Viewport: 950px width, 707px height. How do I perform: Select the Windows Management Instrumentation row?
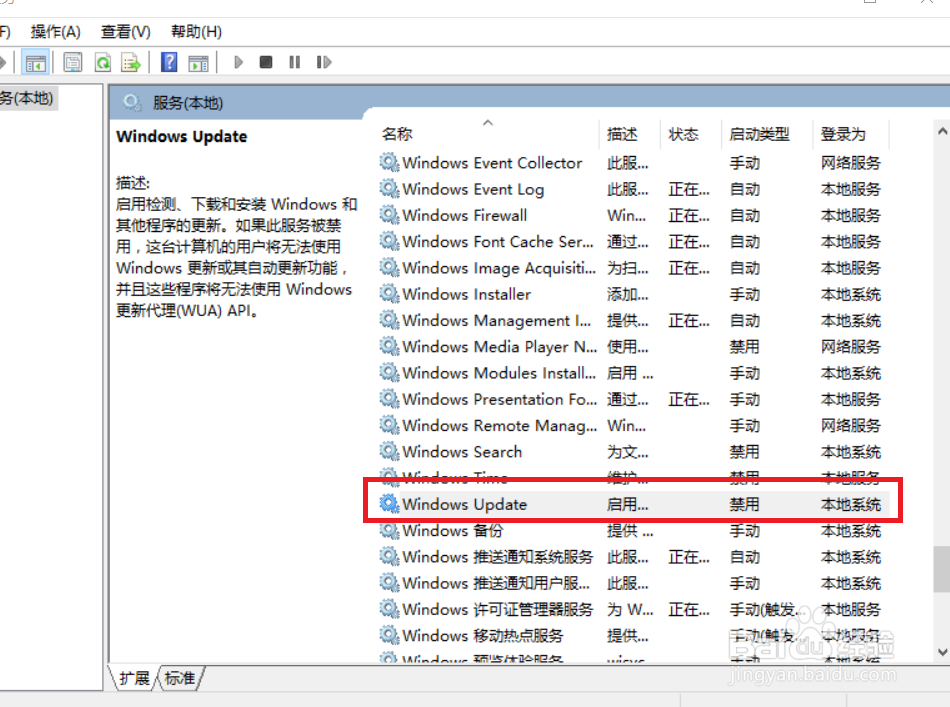coord(633,320)
